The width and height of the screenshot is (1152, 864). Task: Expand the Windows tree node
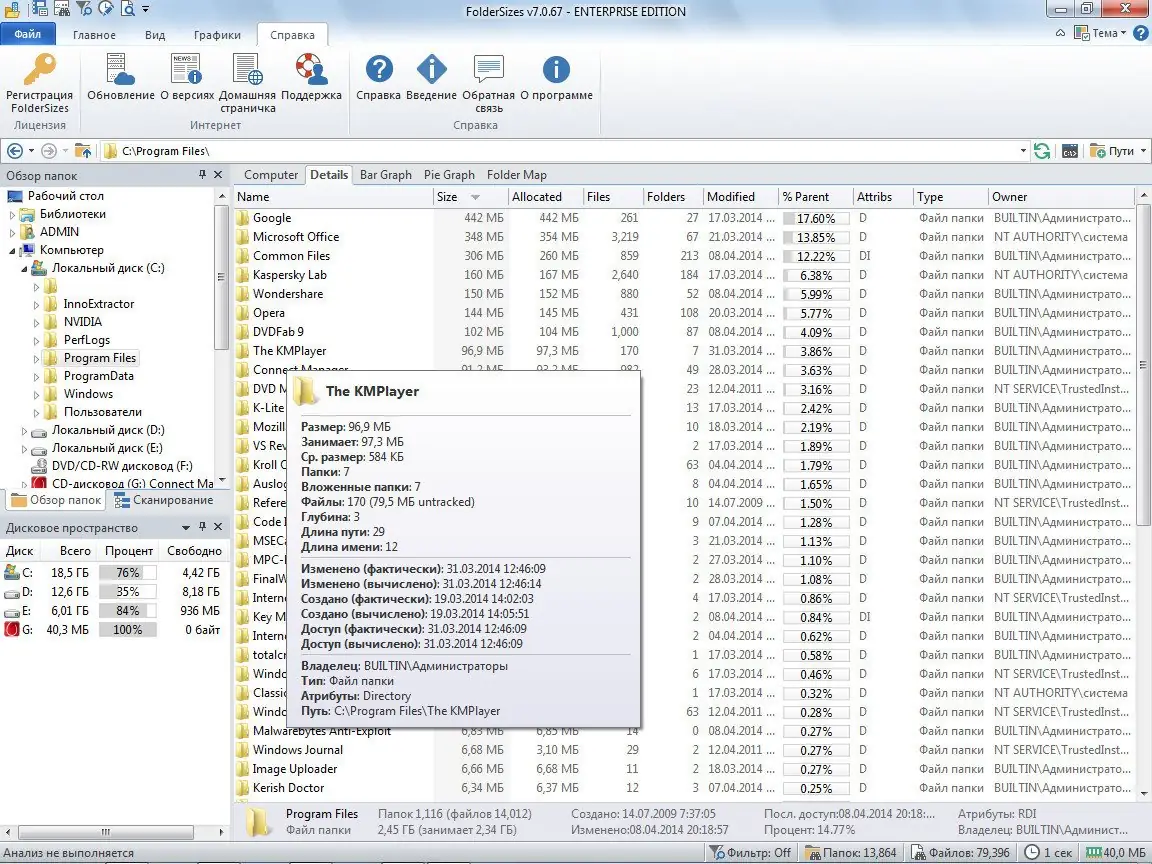(36, 395)
